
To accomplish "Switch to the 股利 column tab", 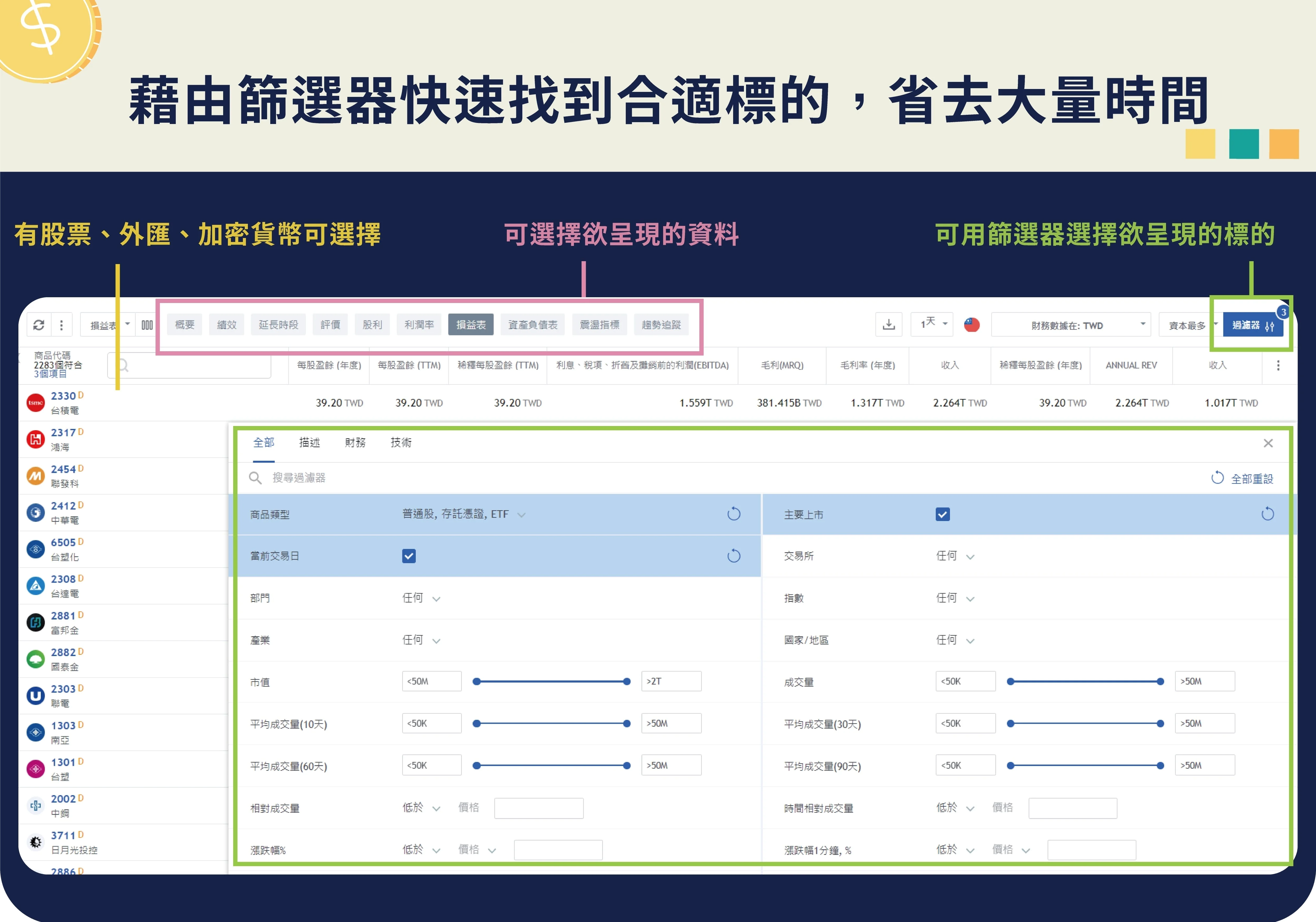I will 372,325.
